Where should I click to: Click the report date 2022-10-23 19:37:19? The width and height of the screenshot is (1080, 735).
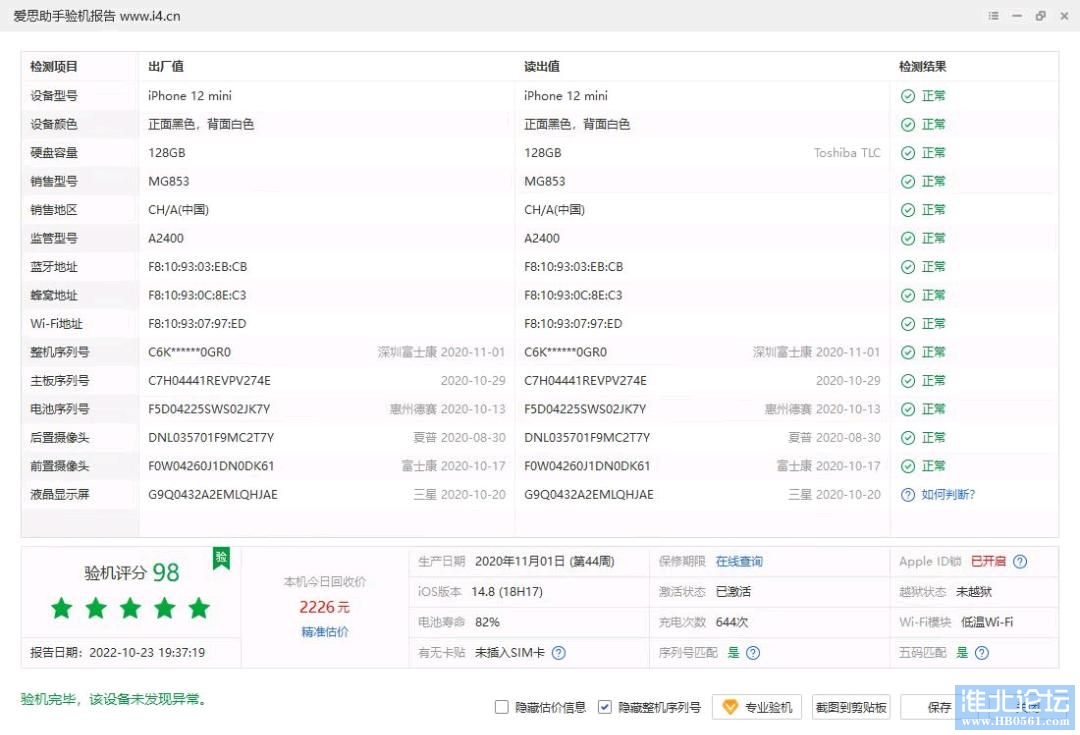pyautogui.click(x=147, y=652)
